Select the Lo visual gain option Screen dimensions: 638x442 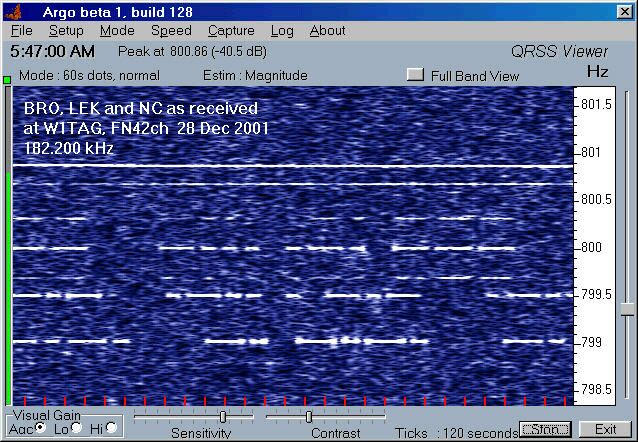(x=76, y=428)
